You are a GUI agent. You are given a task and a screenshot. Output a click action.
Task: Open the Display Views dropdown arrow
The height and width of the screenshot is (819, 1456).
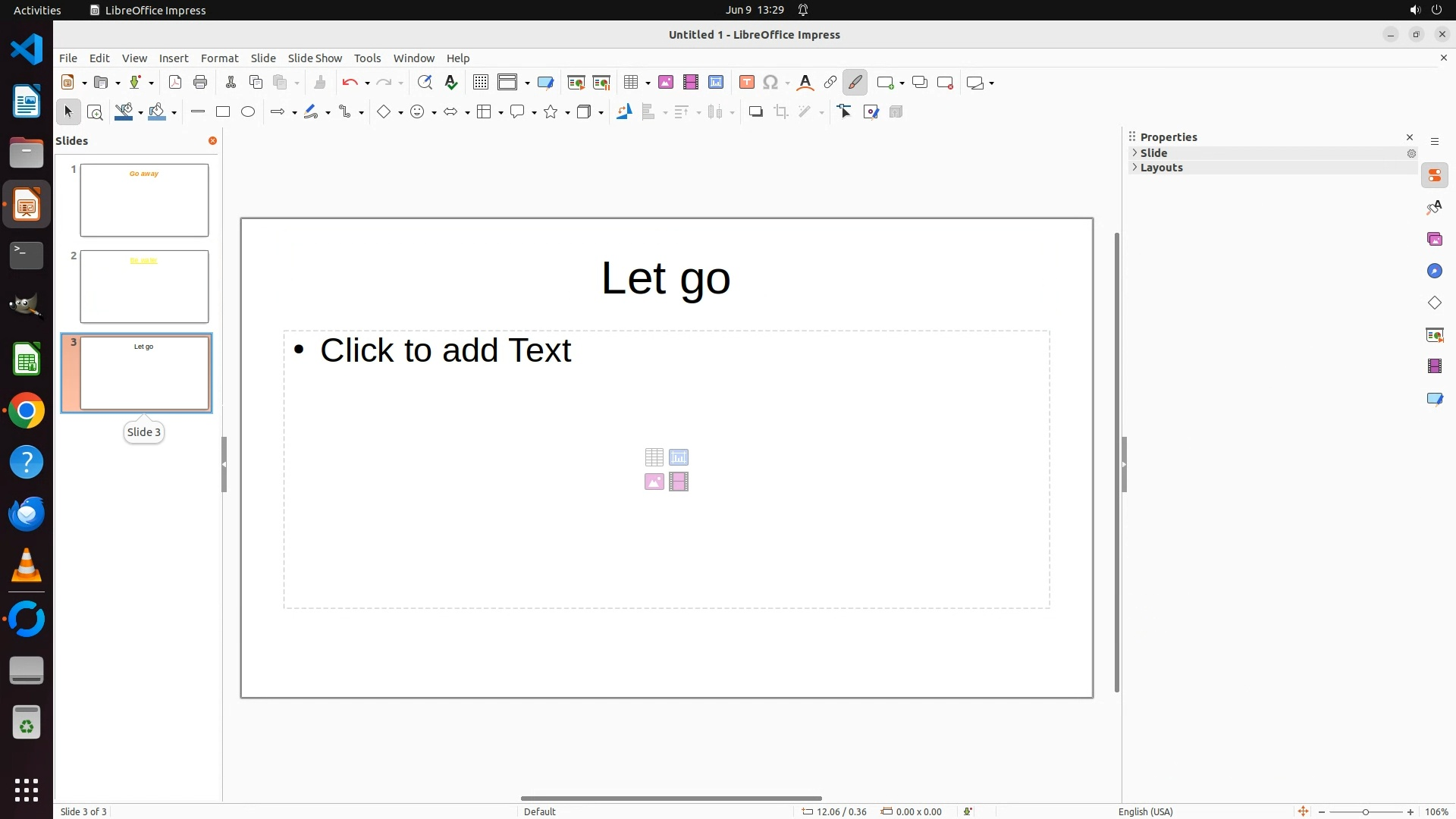pos(527,83)
